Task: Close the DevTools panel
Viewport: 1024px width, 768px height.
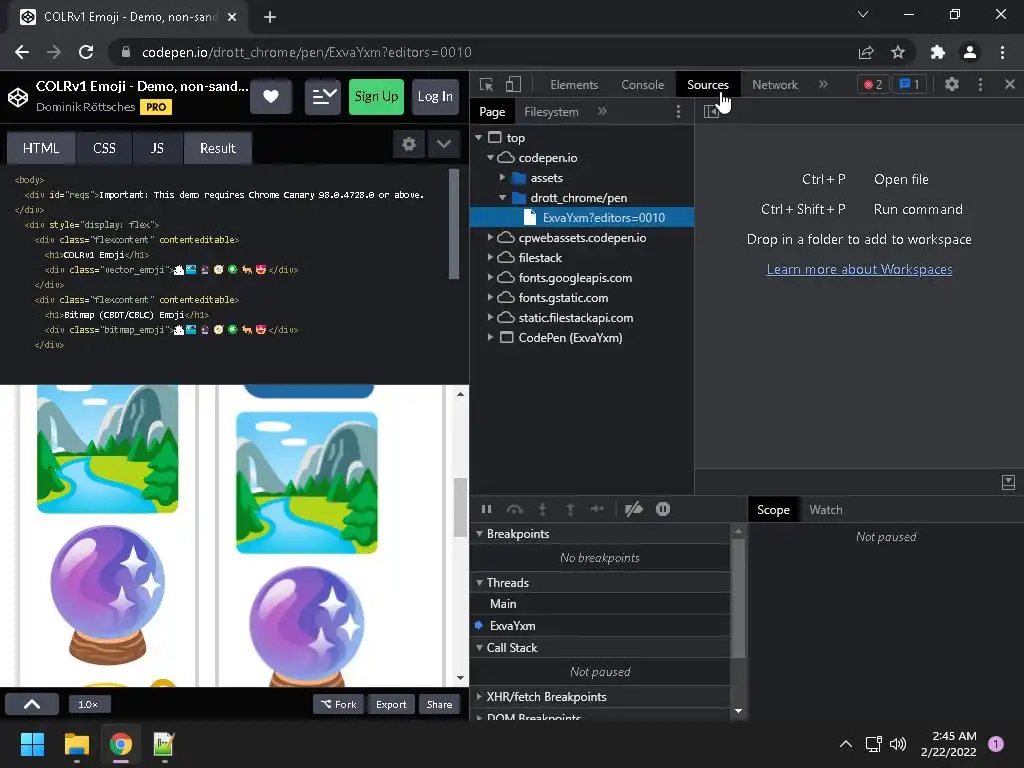Action: (1010, 84)
